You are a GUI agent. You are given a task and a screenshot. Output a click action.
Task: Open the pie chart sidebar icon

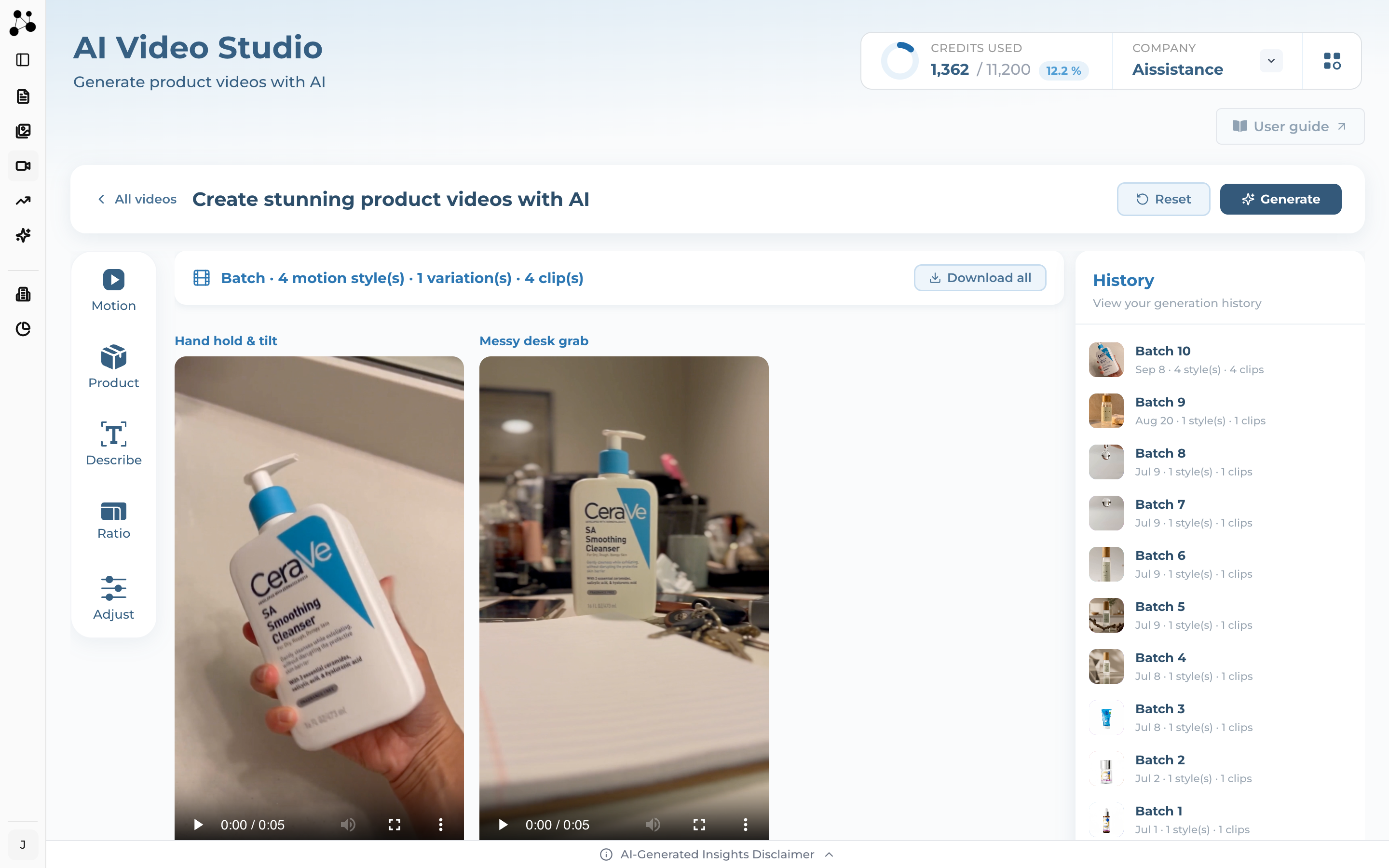tap(23, 329)
